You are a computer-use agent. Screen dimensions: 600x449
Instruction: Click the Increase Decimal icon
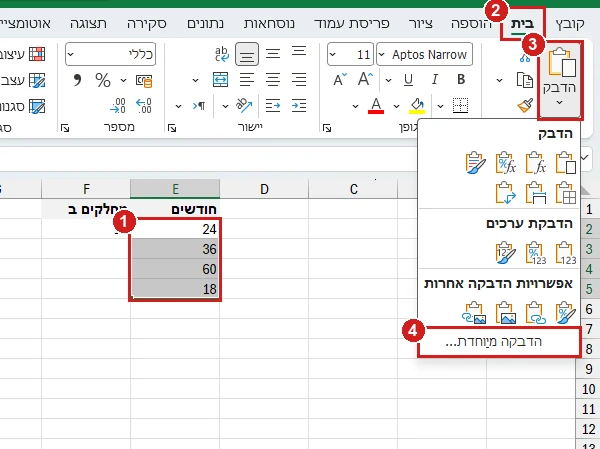[x=144, y=105]
